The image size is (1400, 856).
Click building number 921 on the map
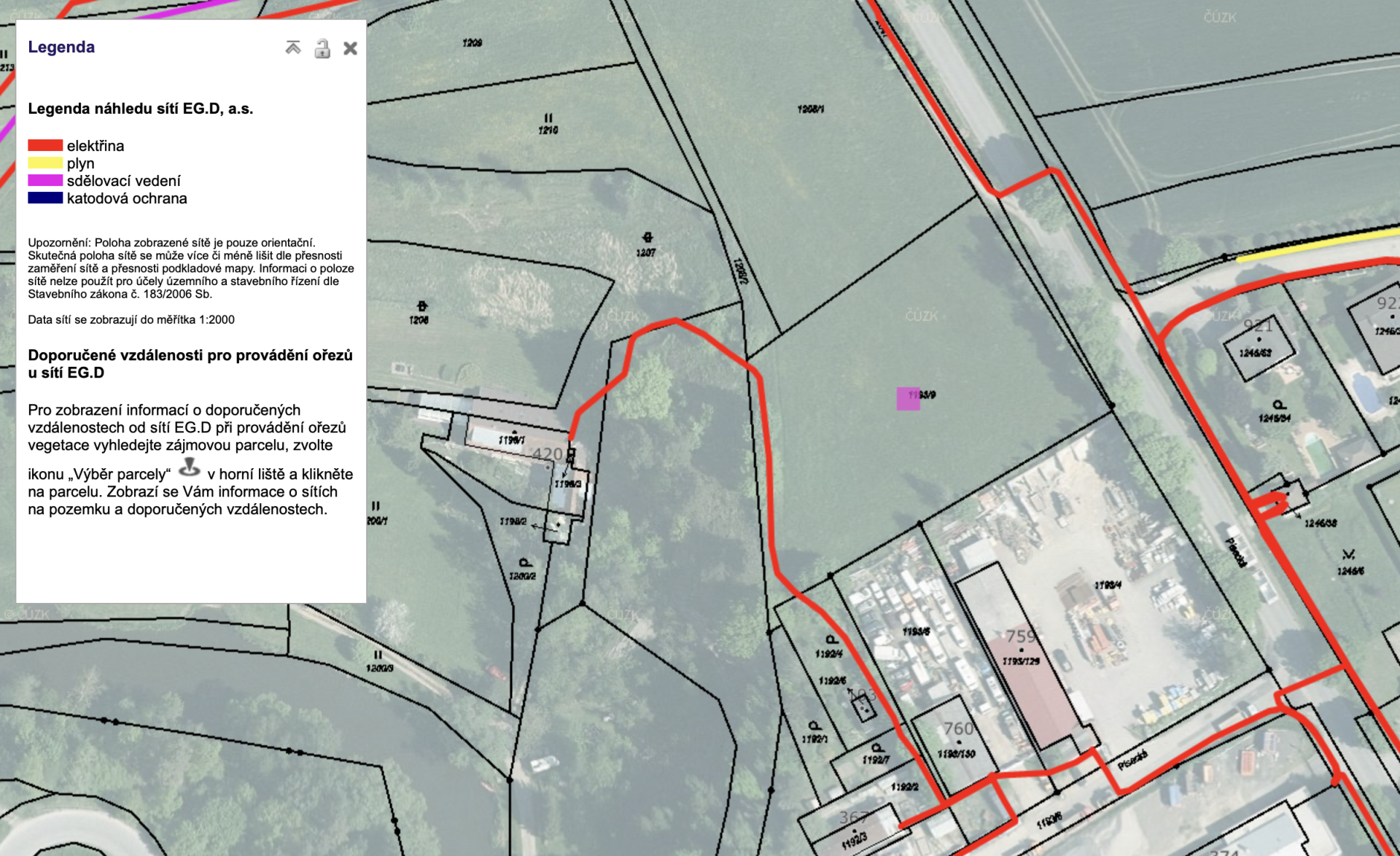click(x=1258, y=326)
